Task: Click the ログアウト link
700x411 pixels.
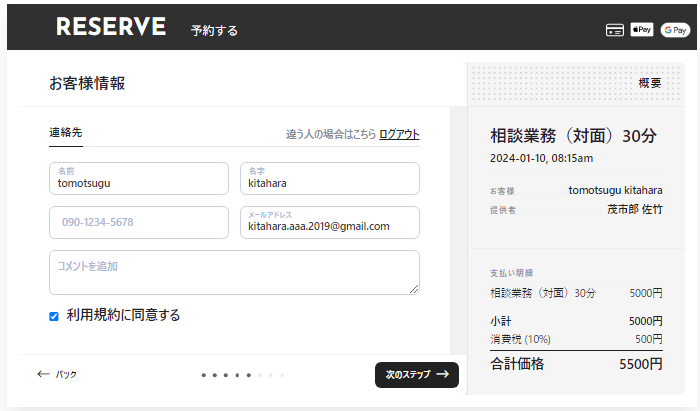Action: 399,134
